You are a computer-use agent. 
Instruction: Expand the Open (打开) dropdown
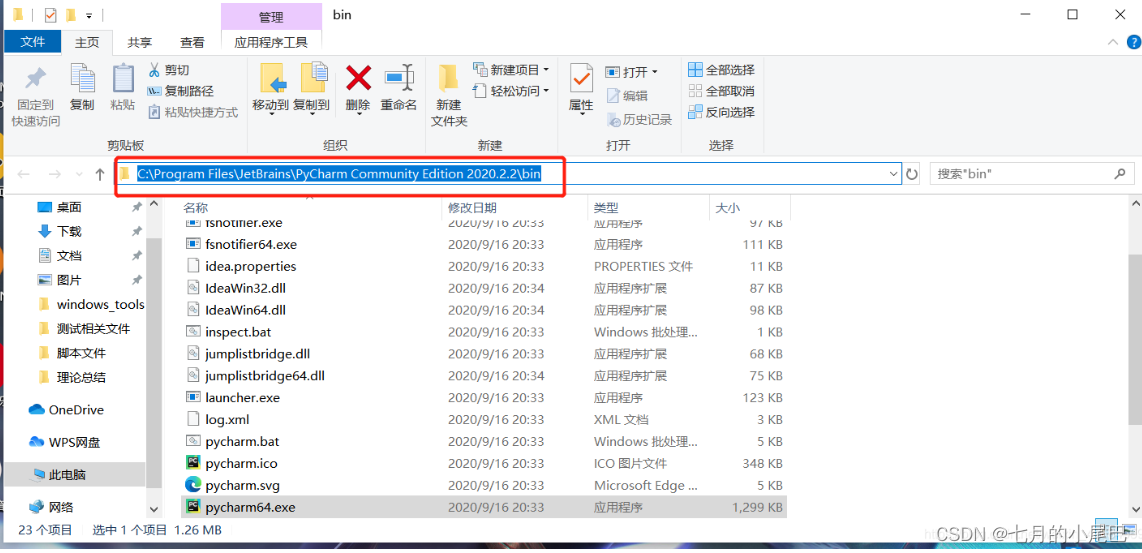[x=654, y=72]
